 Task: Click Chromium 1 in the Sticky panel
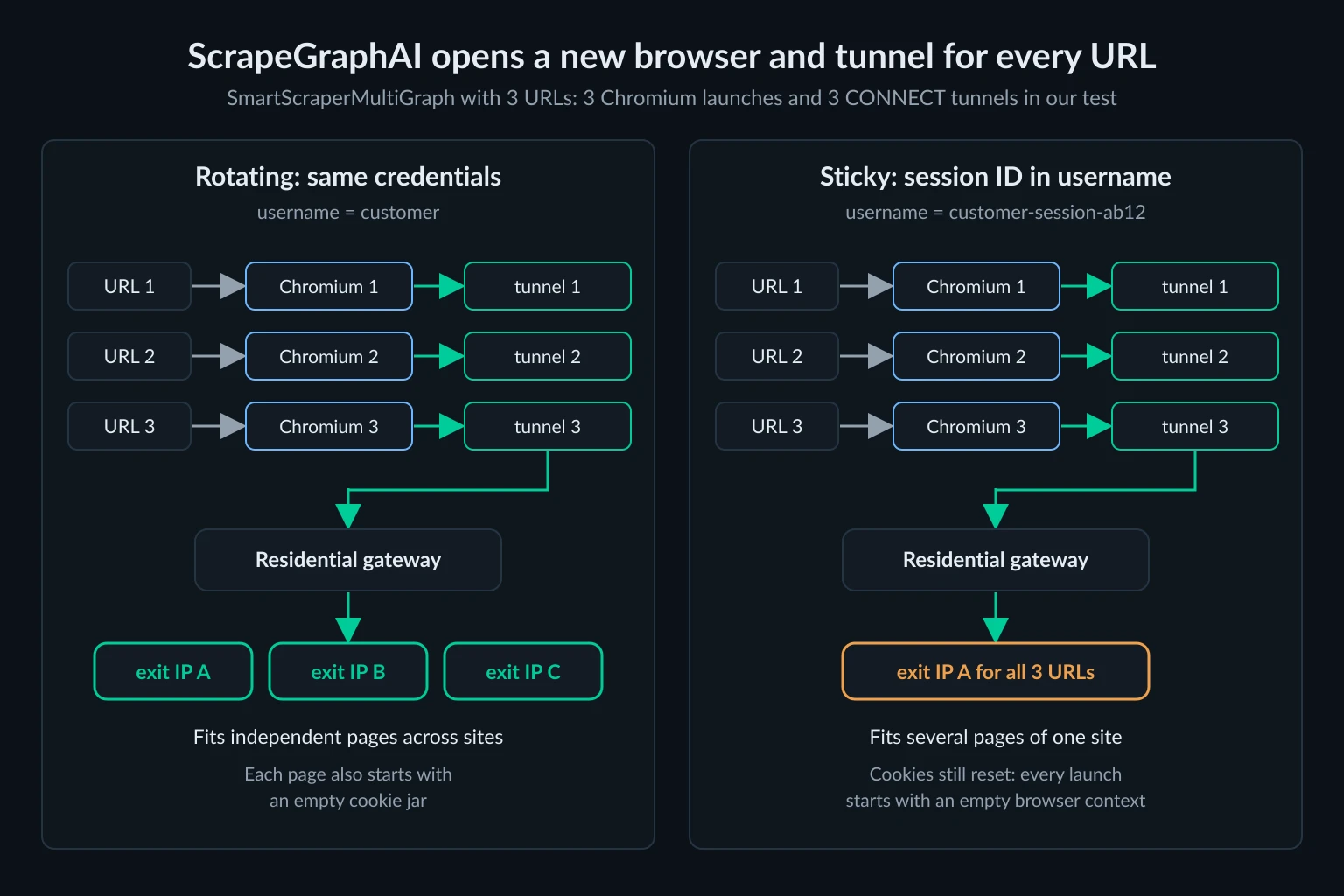pyautogui.click(x=976, y=286)
